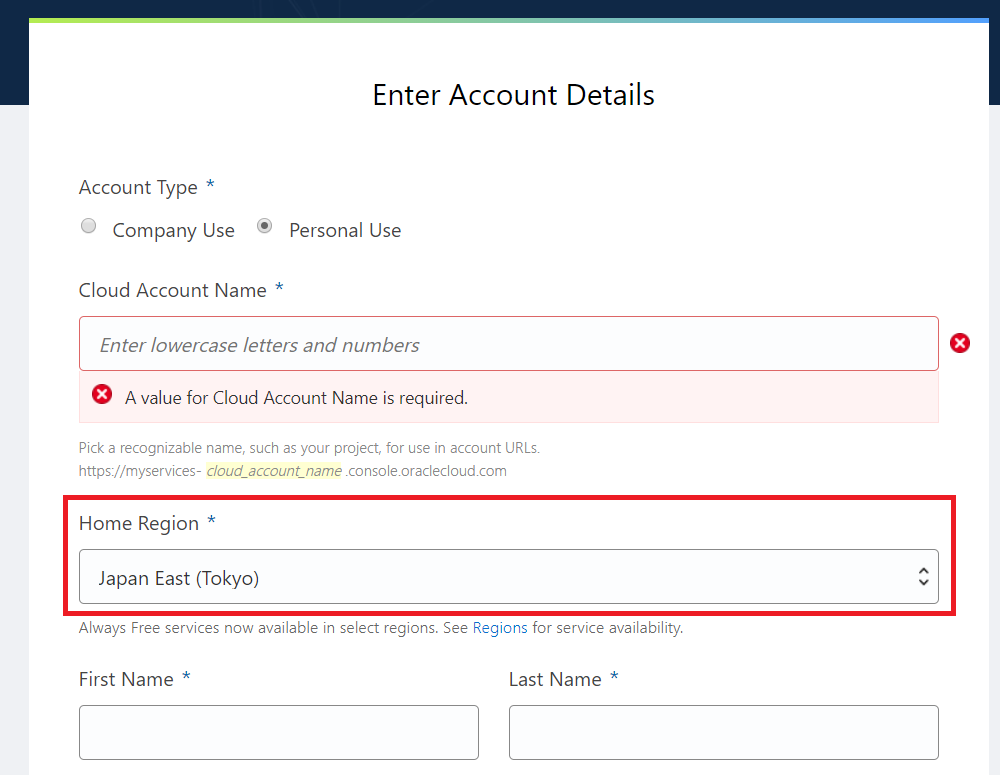1000x775 pixels.
Task: Select the Personal Use radio button
Action: [265, 226]
